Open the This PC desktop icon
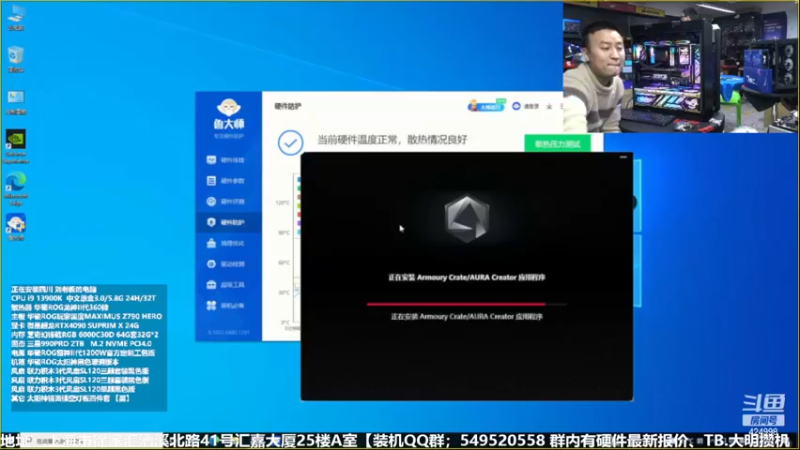Viewport: 800px width, 450px height. pos(16,17)
